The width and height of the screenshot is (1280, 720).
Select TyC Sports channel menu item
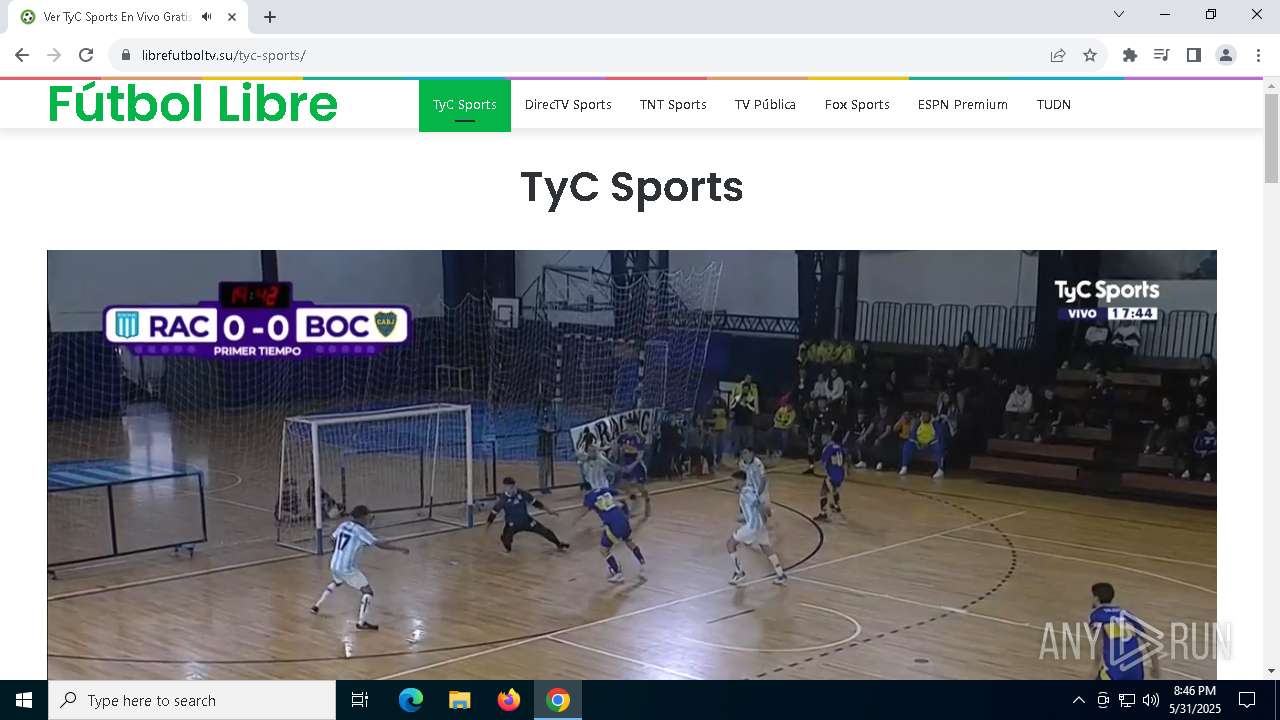465,105
